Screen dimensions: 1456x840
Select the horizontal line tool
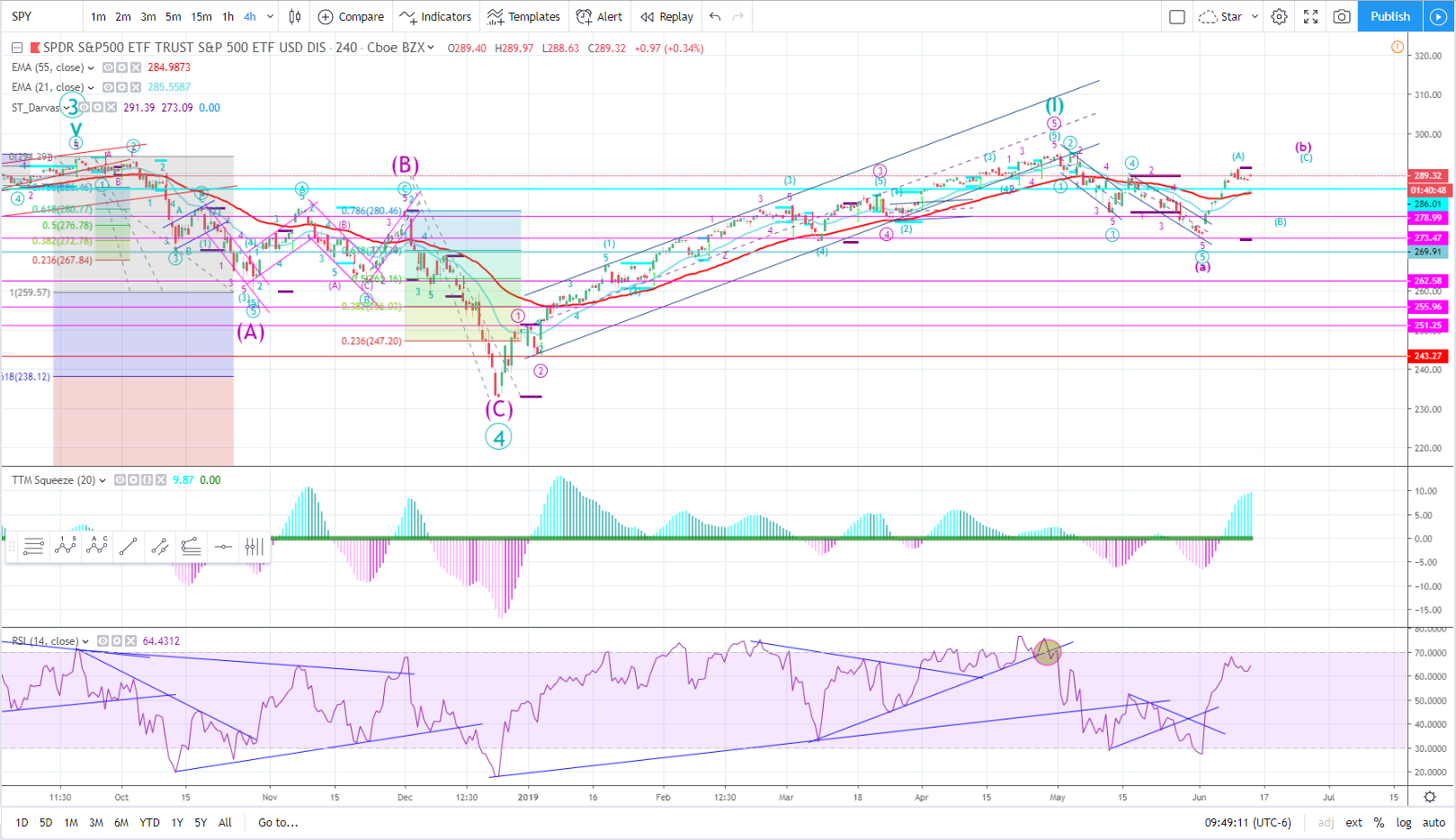223,546
